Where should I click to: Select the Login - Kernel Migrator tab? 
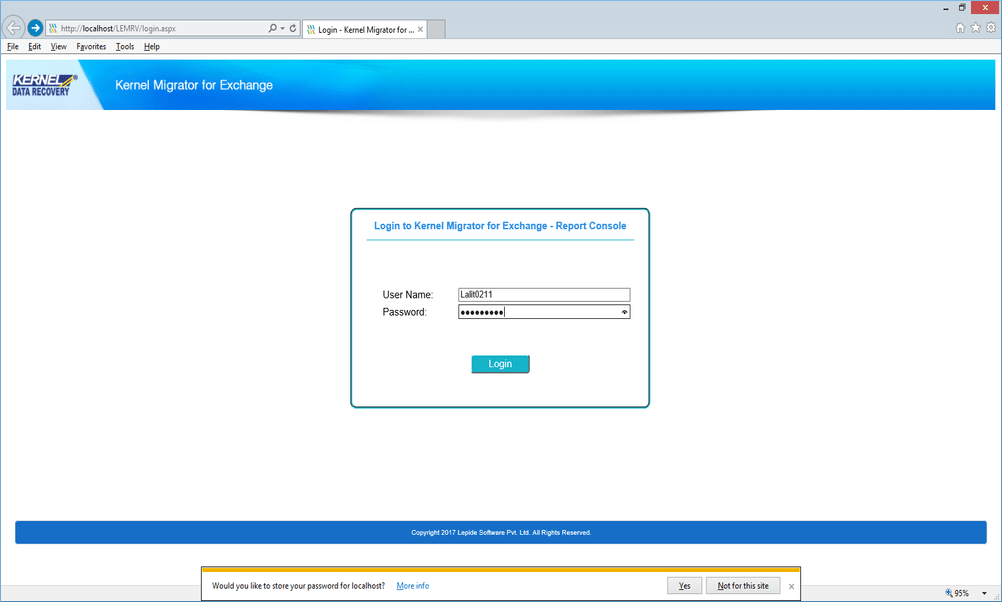[365, 29]
